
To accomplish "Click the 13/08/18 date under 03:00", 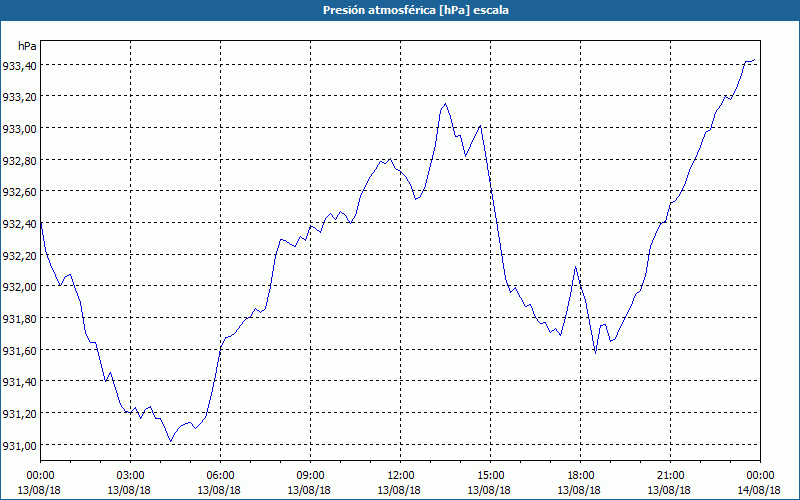I will [x=129, y=490].
